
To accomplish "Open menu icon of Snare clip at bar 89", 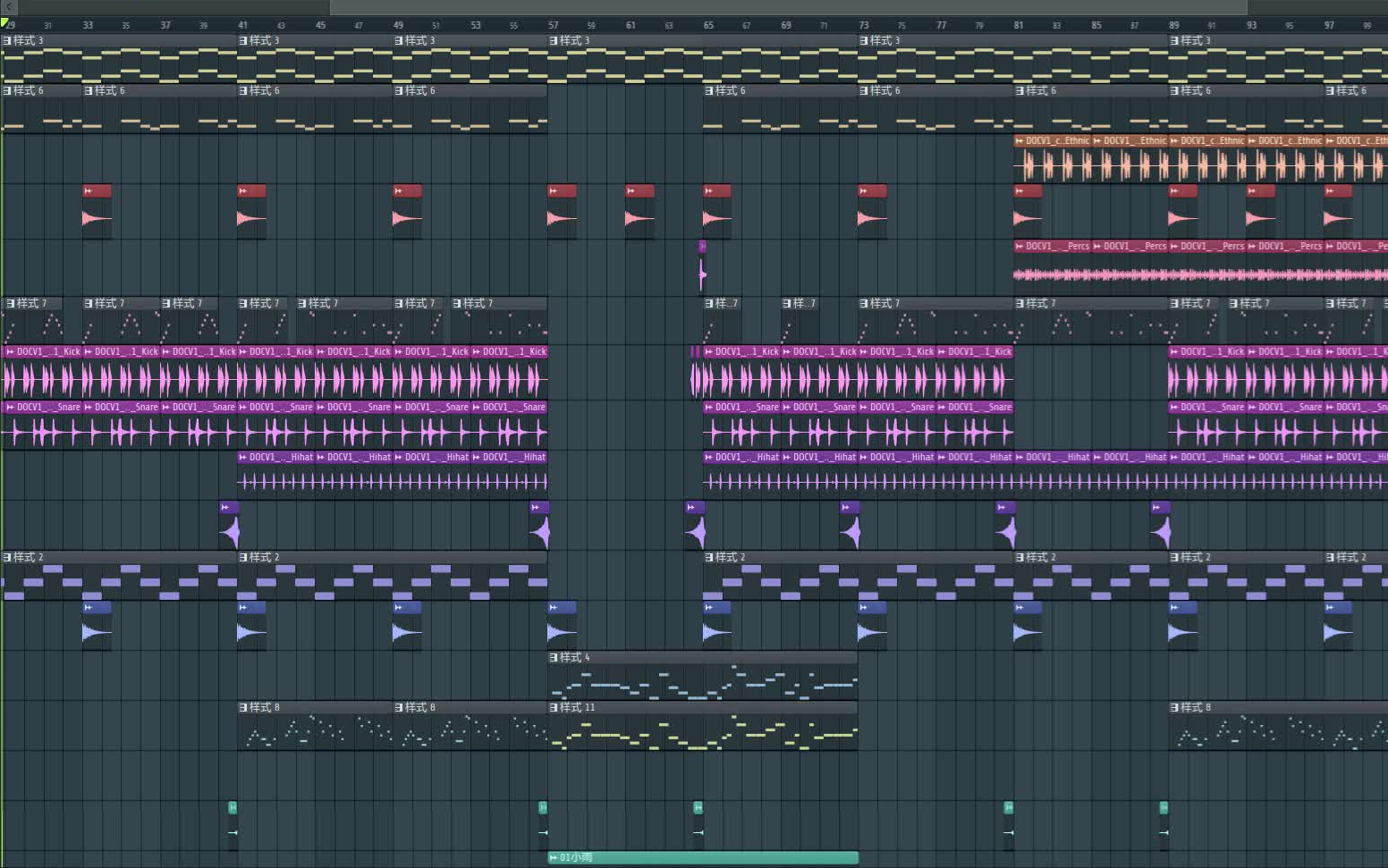I will (x=1174, y=407).
